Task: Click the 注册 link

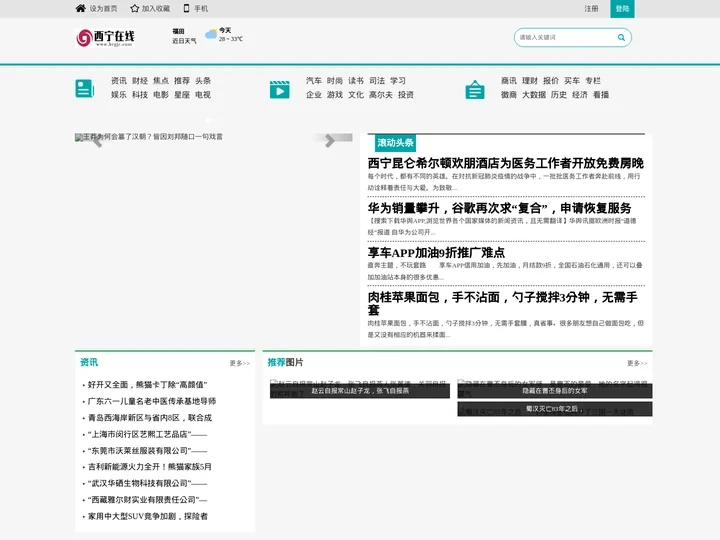Action: click(591, 8)
